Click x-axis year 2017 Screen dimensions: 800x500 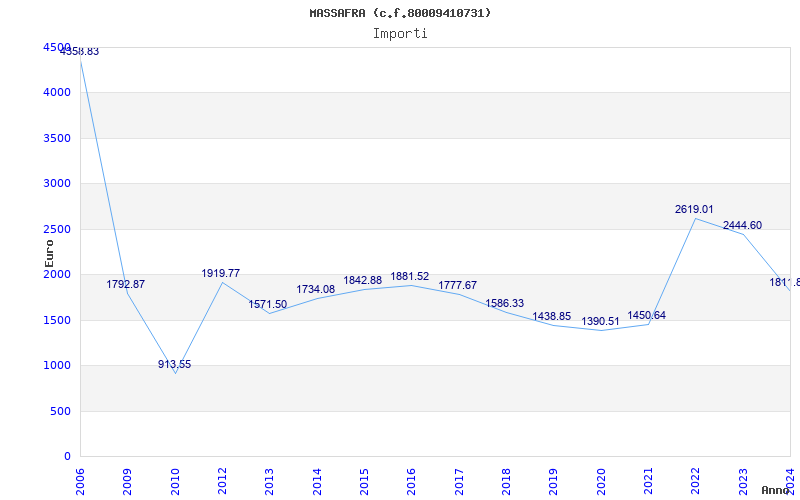pos(459,482)
